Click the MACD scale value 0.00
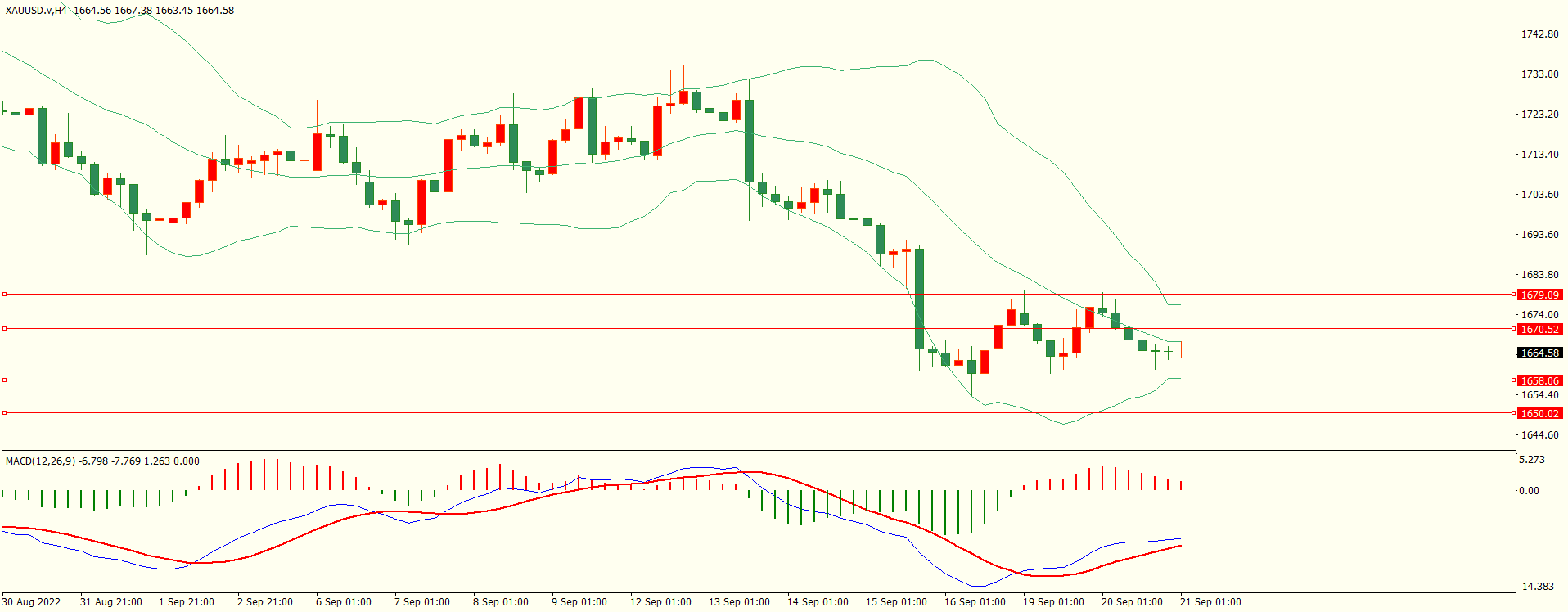The height and width of the screenshot is (612, 1568). pyautogui.click(x=1529, y=491)
